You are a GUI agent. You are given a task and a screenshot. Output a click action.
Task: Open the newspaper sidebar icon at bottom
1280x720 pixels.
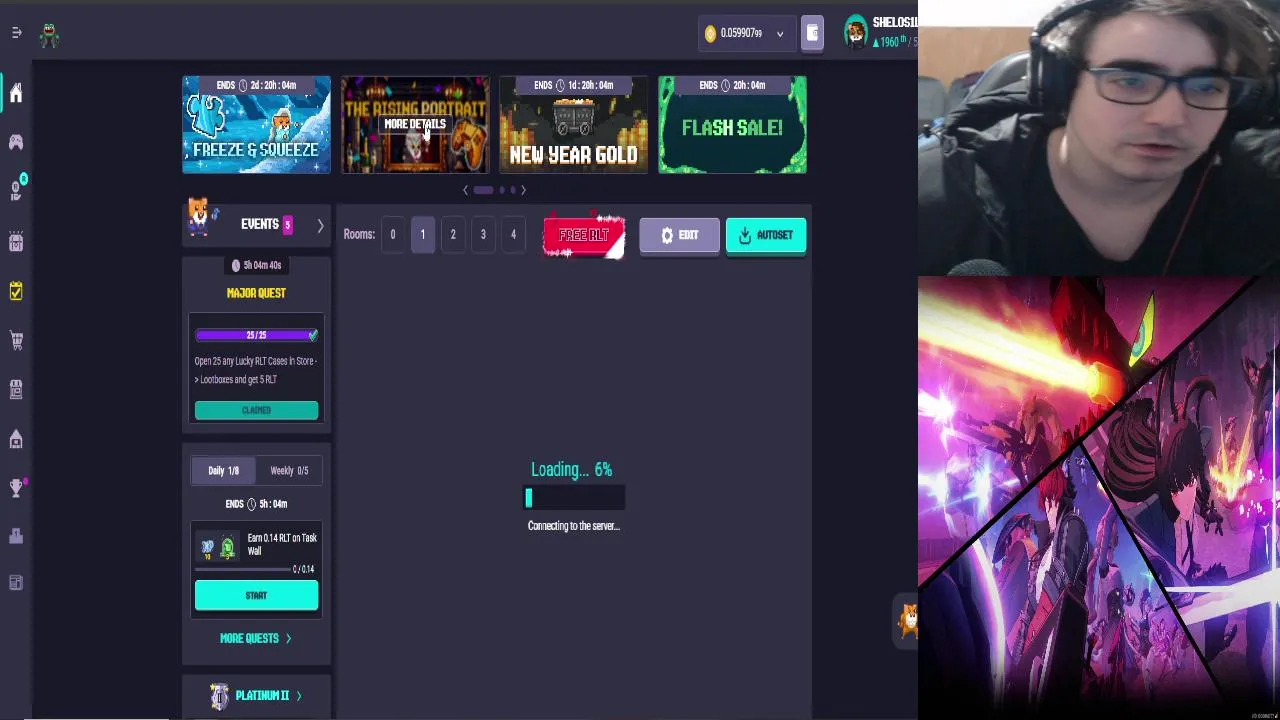(16, 583)
